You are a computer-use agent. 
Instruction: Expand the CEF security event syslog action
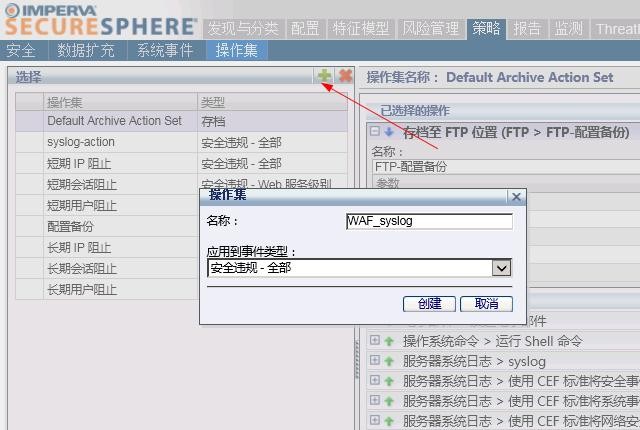[x=375, y=380]
